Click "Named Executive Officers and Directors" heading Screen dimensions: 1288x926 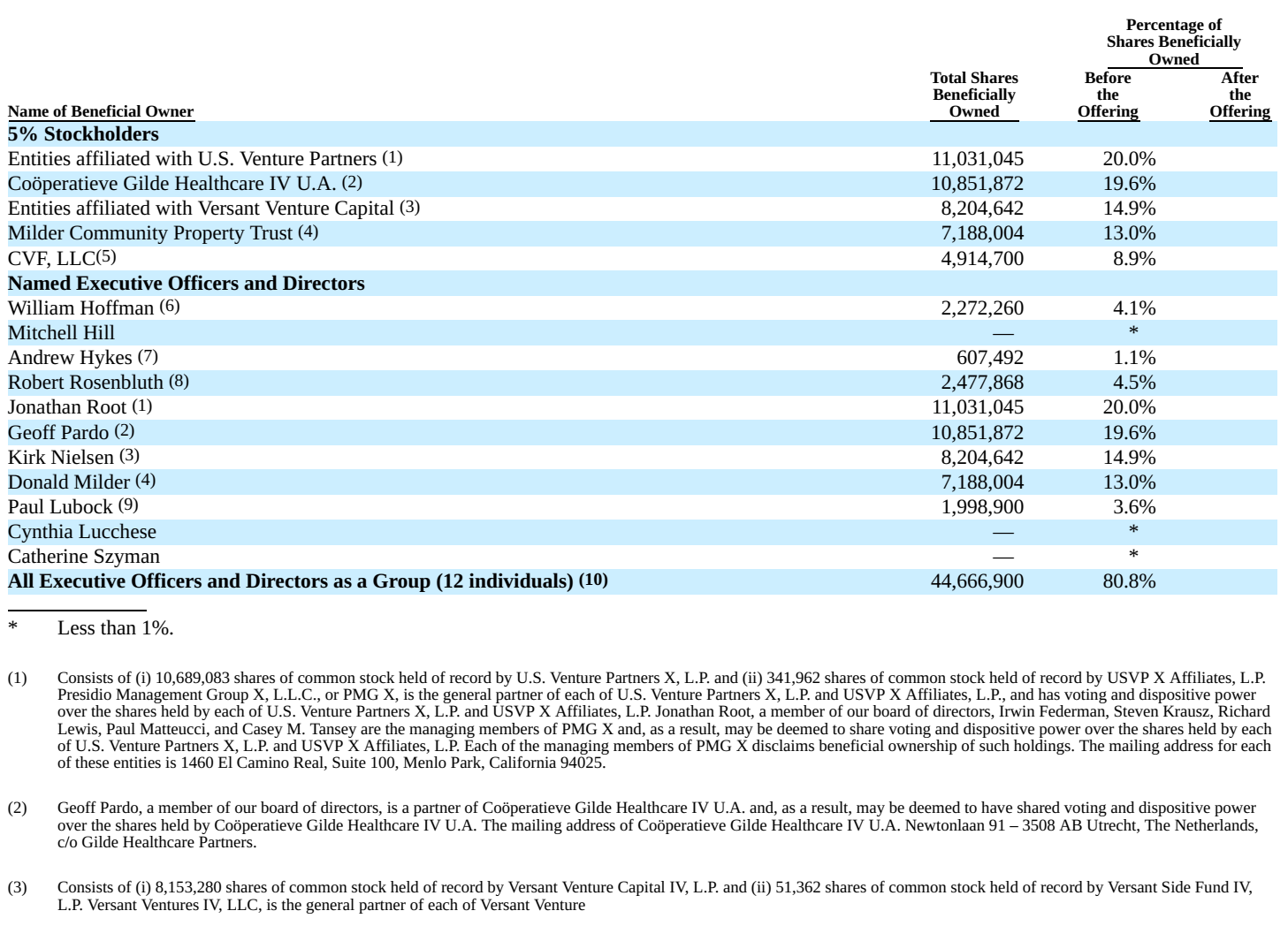click(x=187, y=284)
